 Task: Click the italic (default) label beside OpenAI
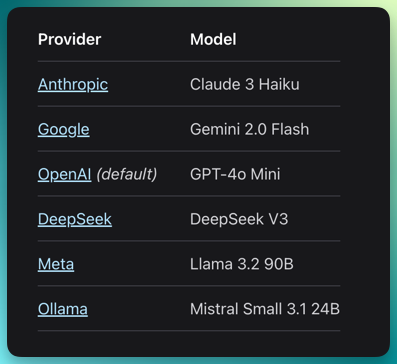click(x=127, y=174)
